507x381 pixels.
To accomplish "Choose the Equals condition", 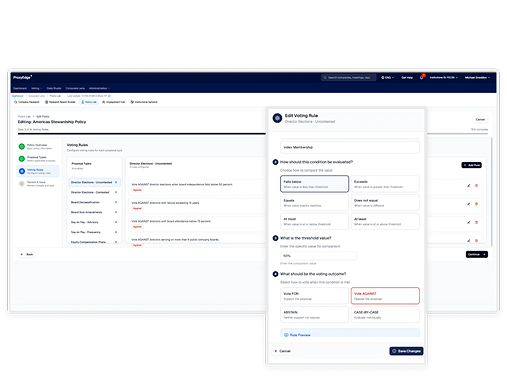I will (314, 203).
